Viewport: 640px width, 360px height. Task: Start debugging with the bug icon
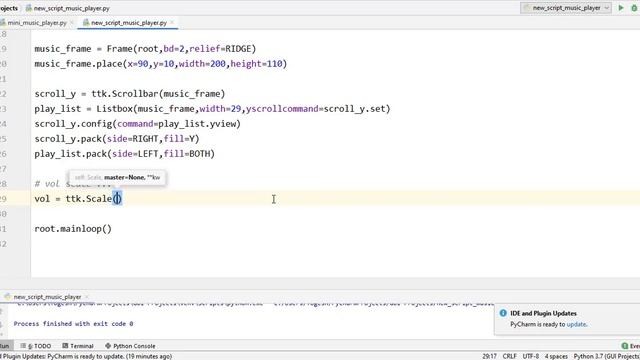pyautogui.click(x=635, y=8)
